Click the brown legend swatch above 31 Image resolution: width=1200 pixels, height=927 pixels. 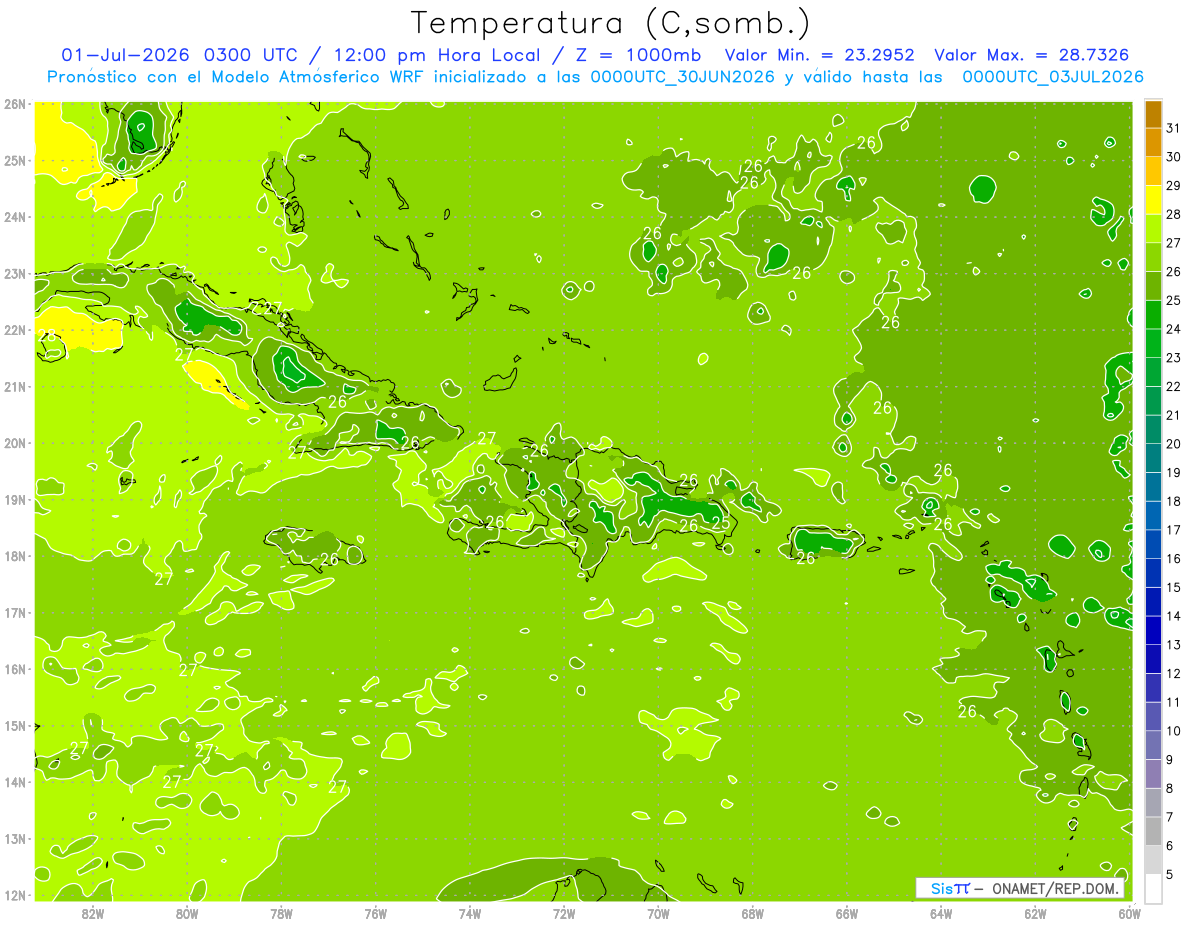[1153, 113]
